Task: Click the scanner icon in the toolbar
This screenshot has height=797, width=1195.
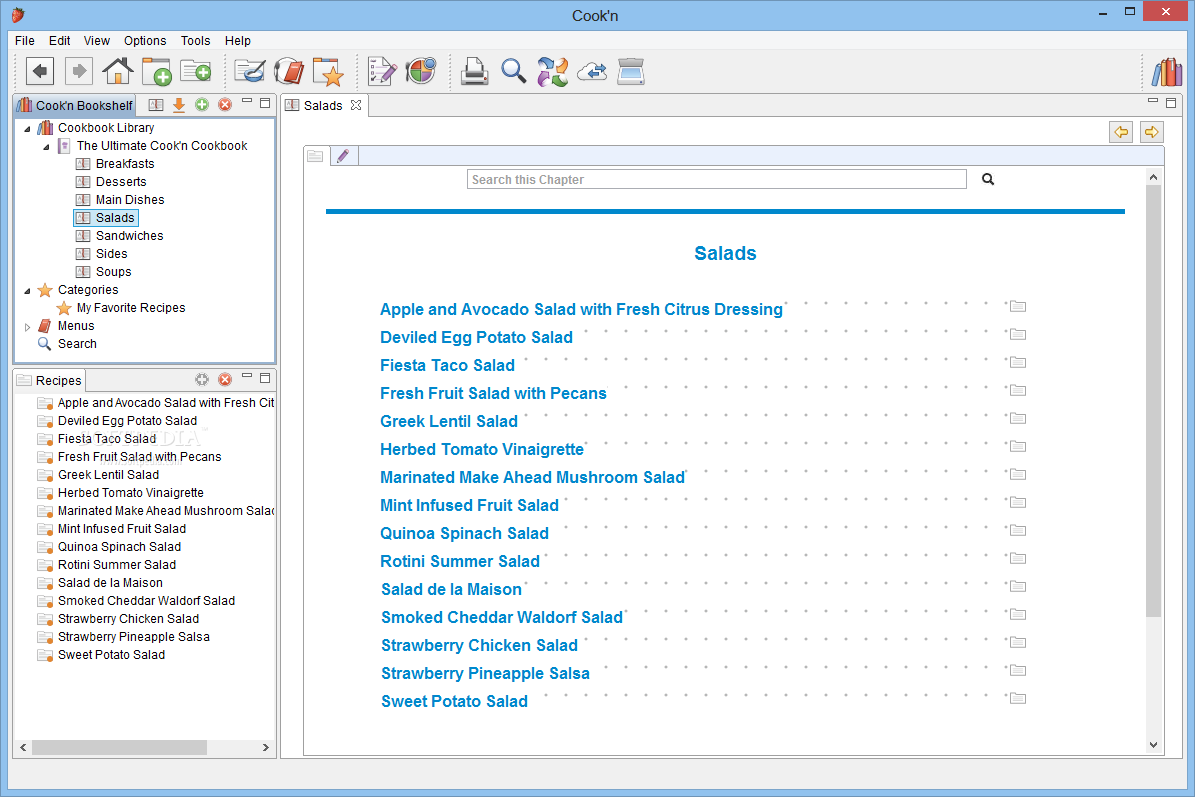Action: point(631,72)
